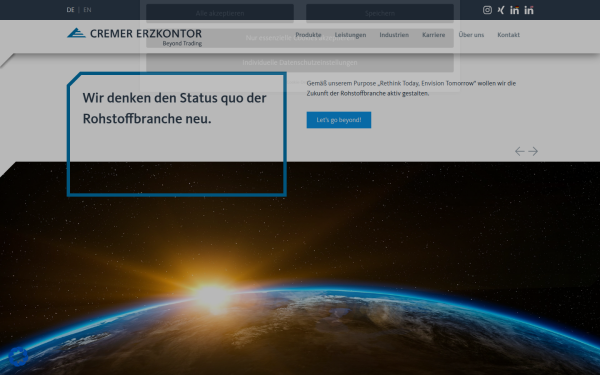This screenshot has width=600, height=375.
Task: Click Alle akzeptieren cookie button
Action: [x=220, y=13]
